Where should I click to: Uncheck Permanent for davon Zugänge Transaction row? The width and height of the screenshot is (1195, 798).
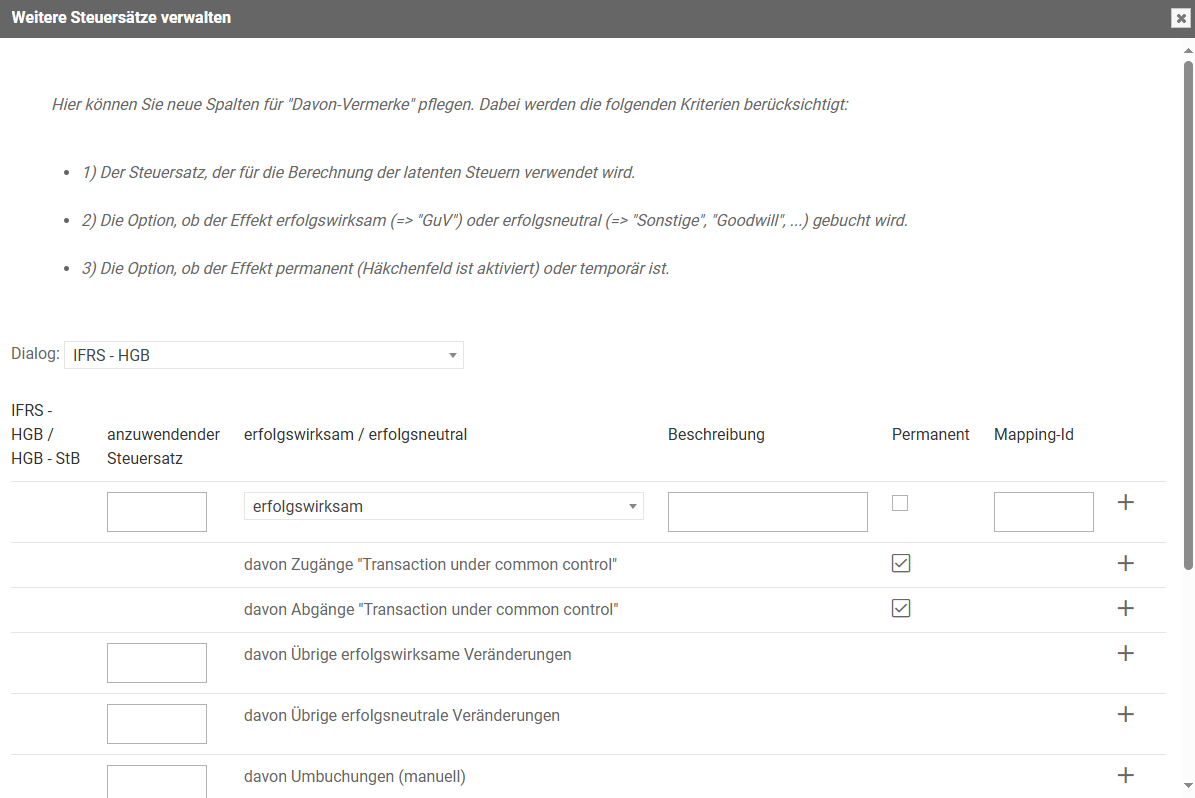(x=901, y=563)
